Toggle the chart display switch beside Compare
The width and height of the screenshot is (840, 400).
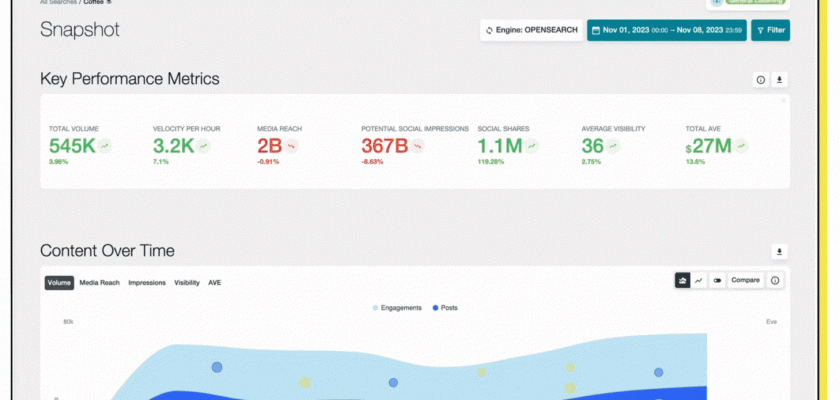(x=716, y=281)
